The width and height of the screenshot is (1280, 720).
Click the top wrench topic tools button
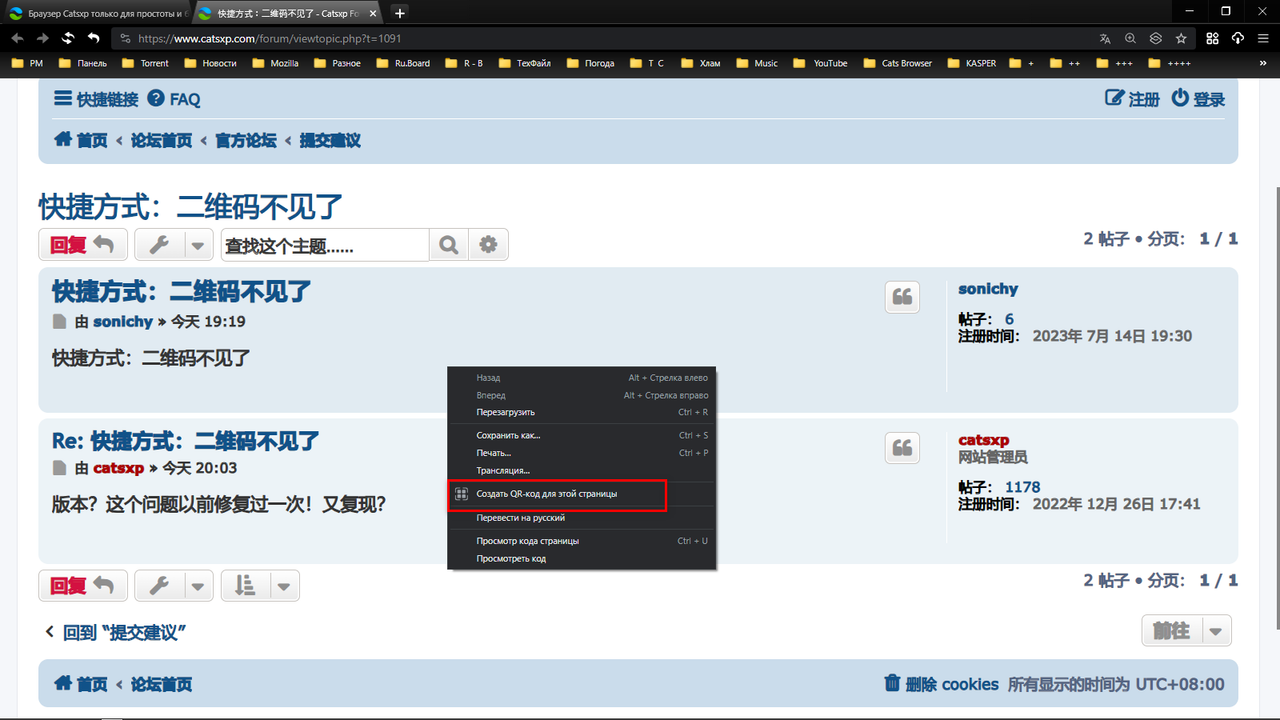tap(174, 245)
